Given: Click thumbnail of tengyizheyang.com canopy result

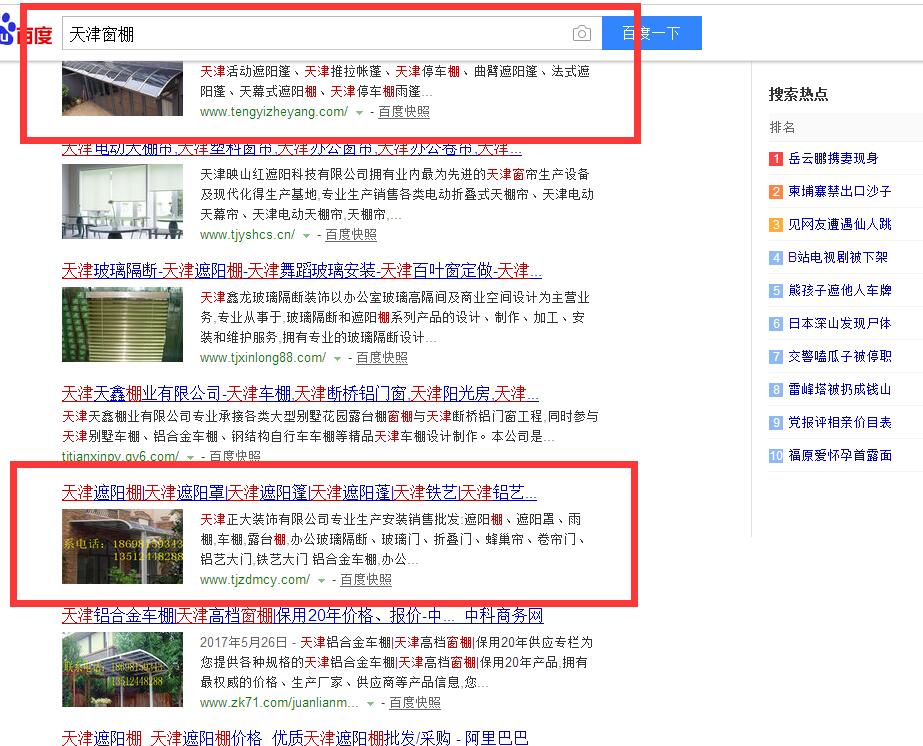Looking at the screenshot, I should [122, 88].
